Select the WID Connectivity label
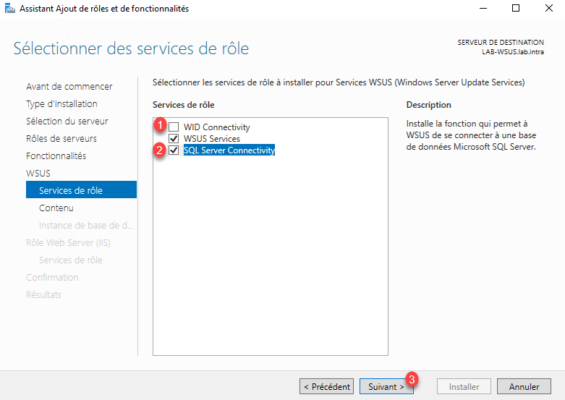 click(217, 127)
